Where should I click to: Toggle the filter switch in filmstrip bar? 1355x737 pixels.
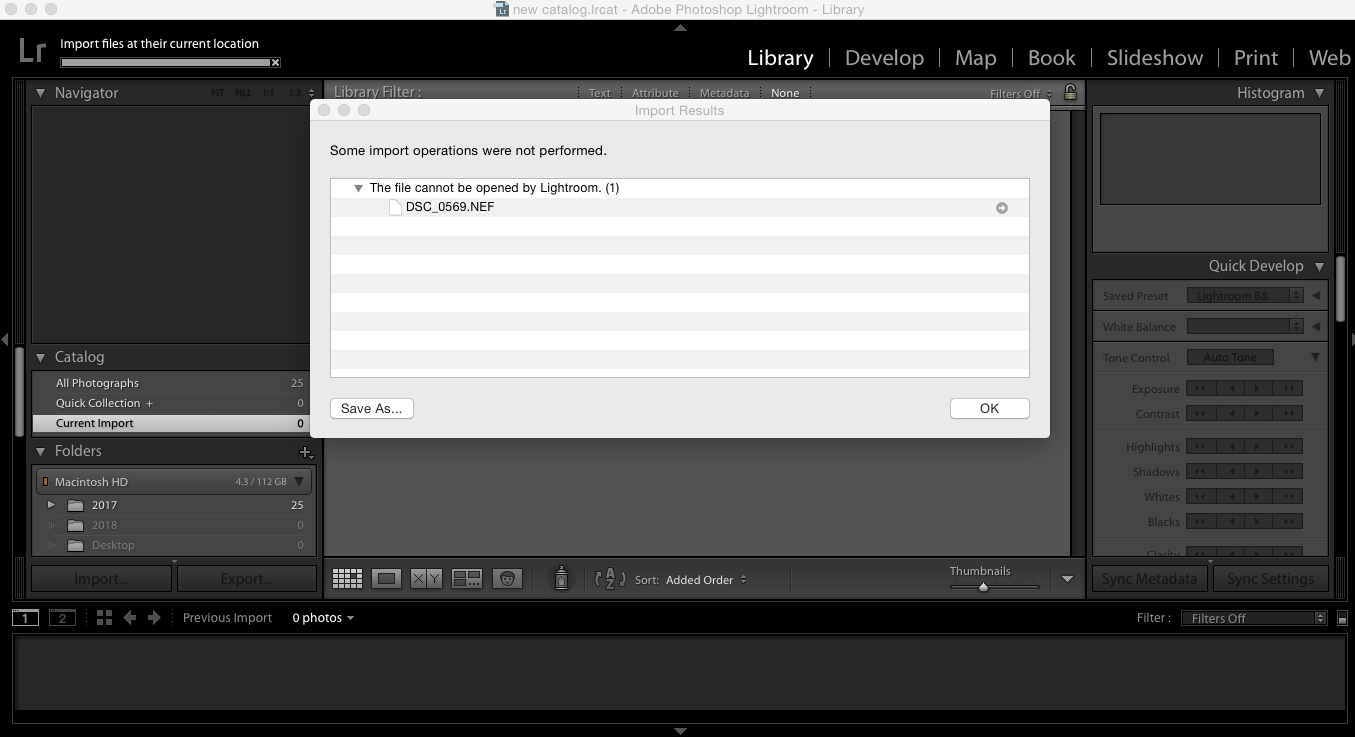click(x=1342, y=619)
